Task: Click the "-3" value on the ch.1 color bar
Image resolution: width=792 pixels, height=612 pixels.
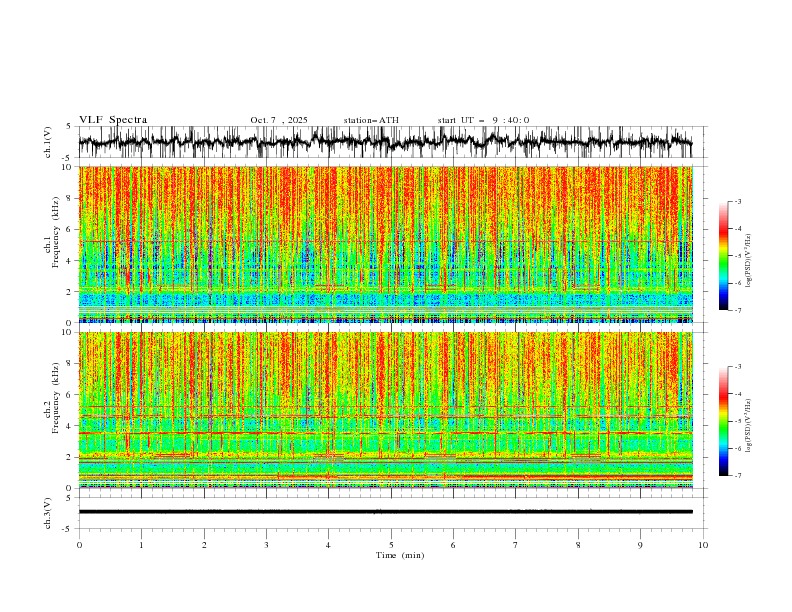Action: 737,201
